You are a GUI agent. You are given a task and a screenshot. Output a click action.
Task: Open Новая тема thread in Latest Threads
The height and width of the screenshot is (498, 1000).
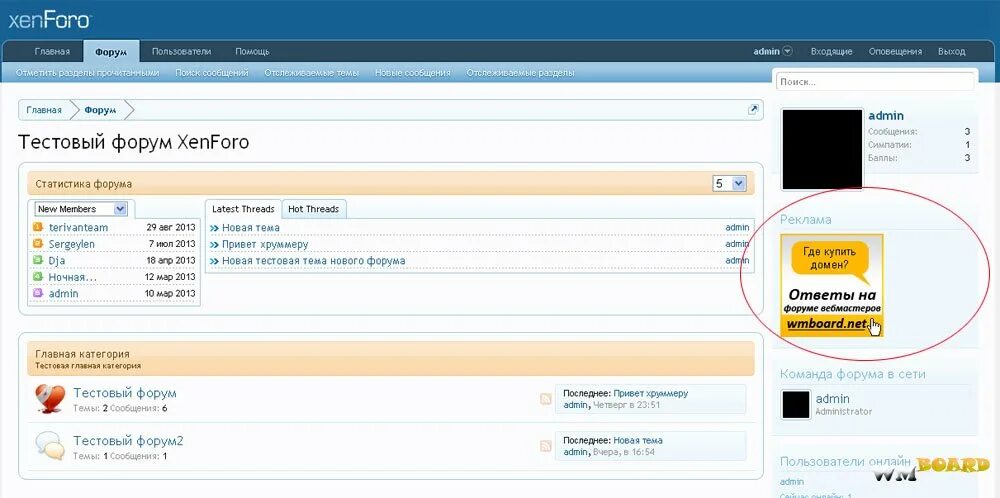click(251, 228)
